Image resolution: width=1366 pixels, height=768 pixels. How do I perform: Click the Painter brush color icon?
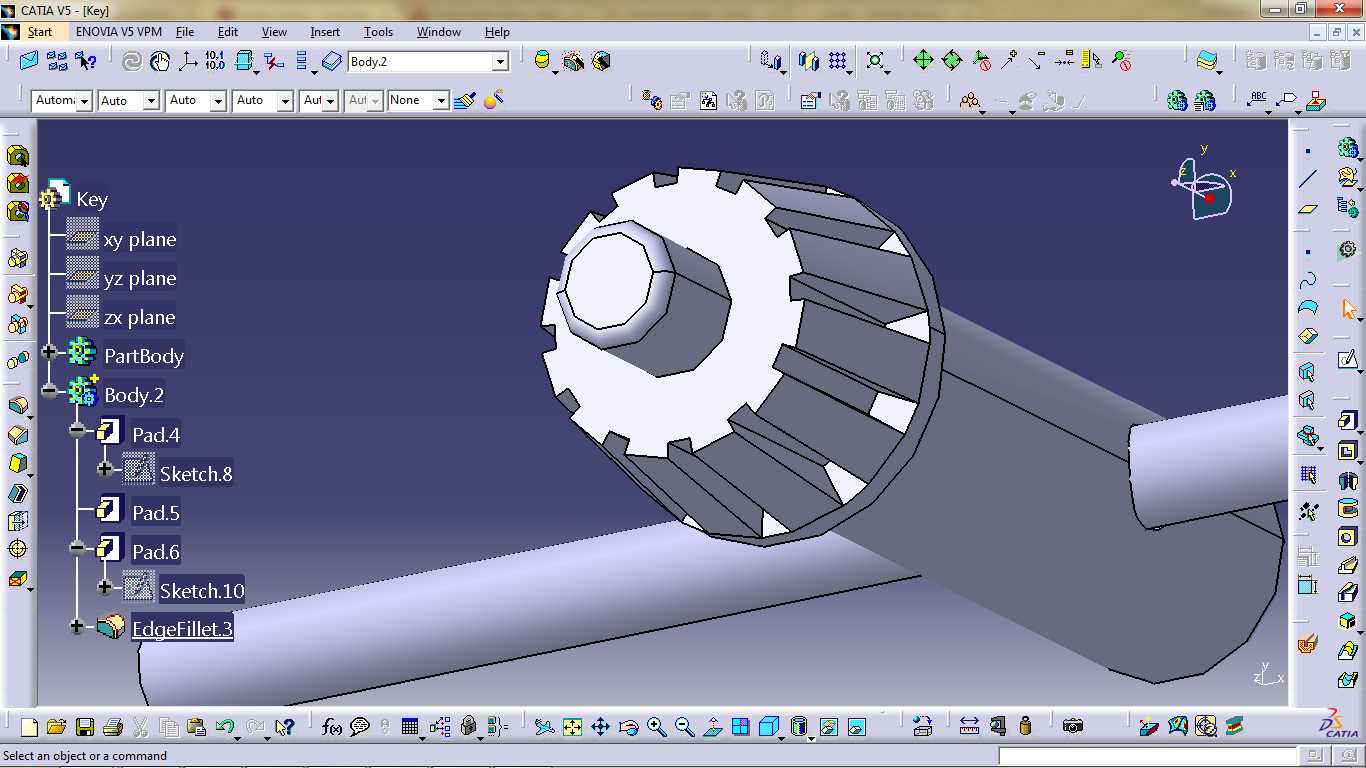coord(464,101)
